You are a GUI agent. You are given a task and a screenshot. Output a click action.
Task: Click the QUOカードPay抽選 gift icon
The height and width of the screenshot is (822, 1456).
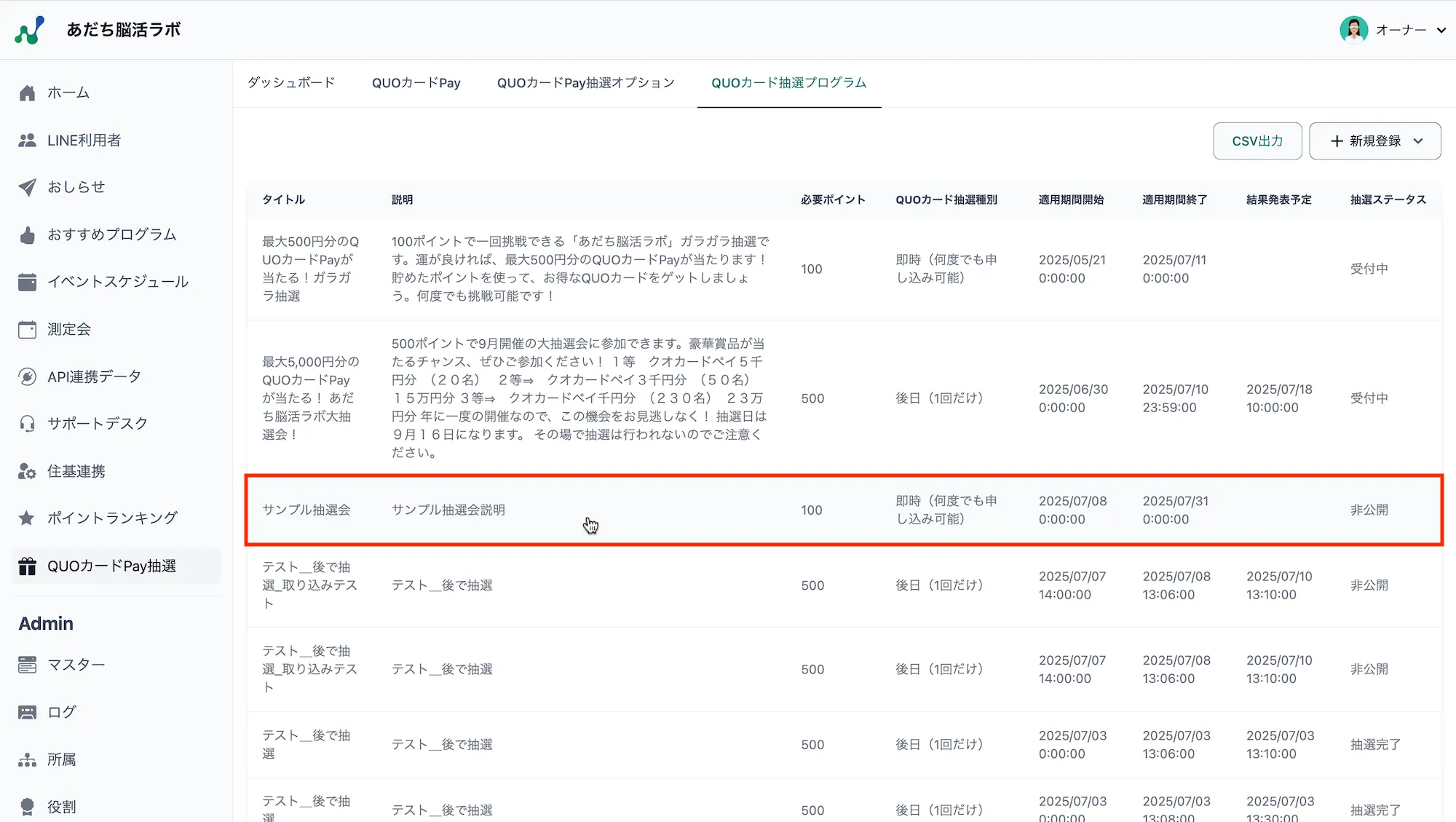coord(27,566)
